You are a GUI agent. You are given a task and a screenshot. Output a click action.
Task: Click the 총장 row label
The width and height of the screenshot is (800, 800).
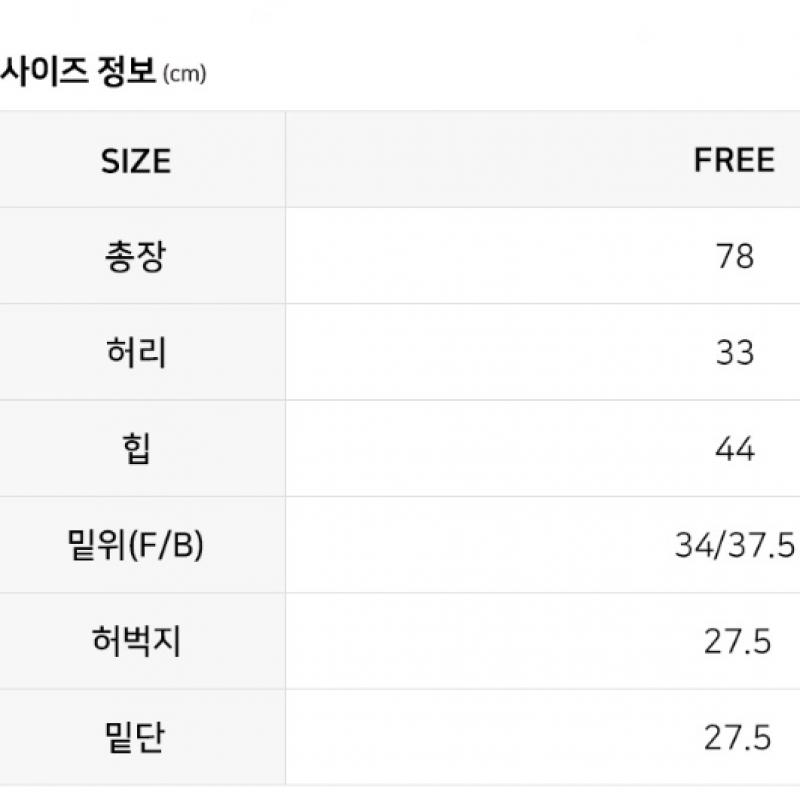point(136,256)
